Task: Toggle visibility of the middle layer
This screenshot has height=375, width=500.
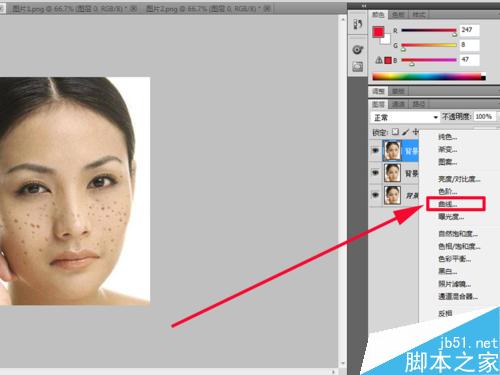Action: [x=375, y=173]
